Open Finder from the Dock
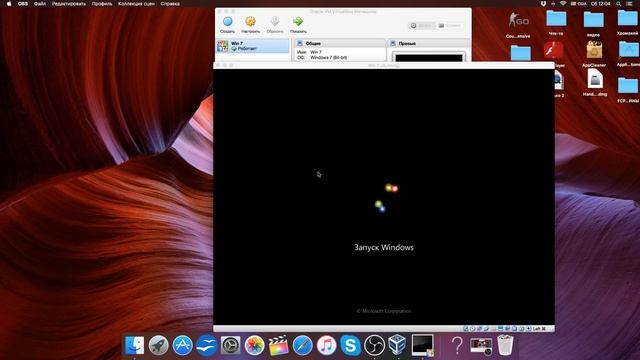This screenshot has height=360, width=640. coord(134,345)
